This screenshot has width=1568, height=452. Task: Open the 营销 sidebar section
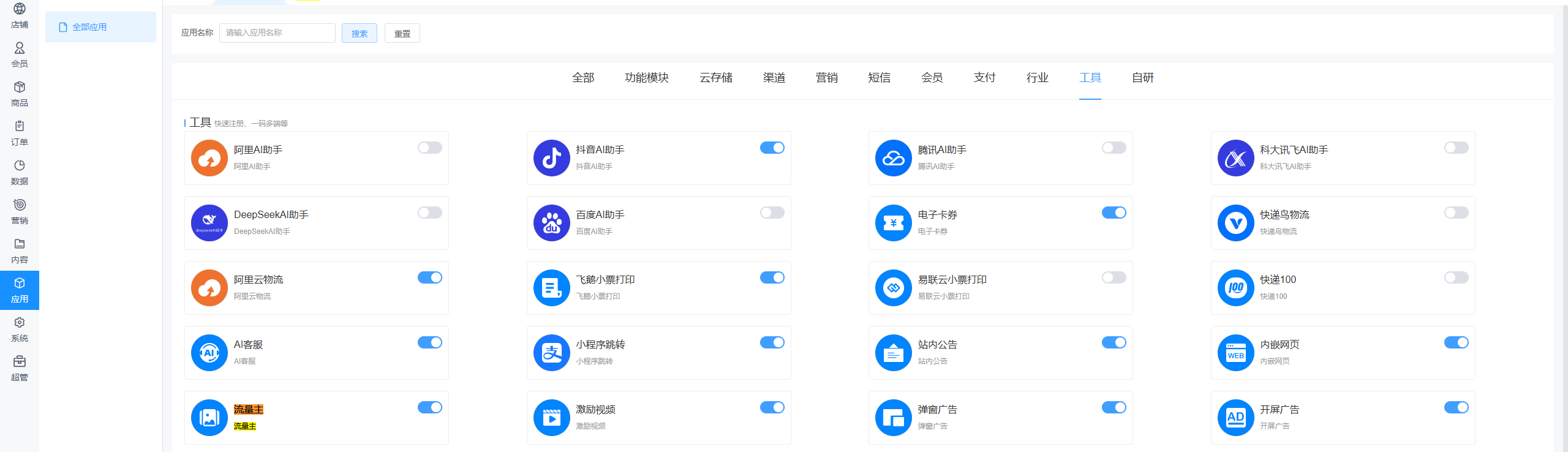(x=20, y=212)
